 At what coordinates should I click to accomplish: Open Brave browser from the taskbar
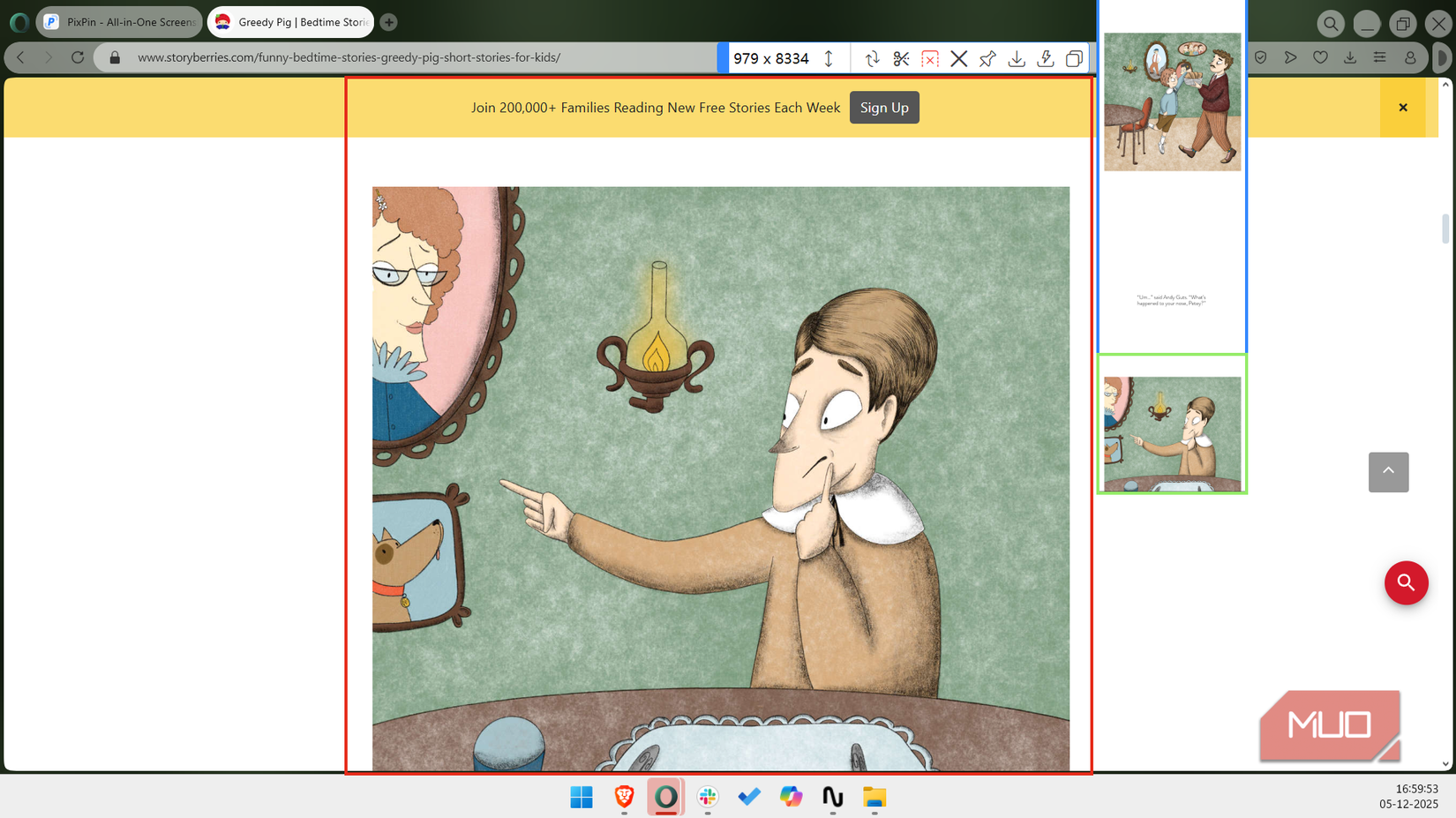coord(624,797)
